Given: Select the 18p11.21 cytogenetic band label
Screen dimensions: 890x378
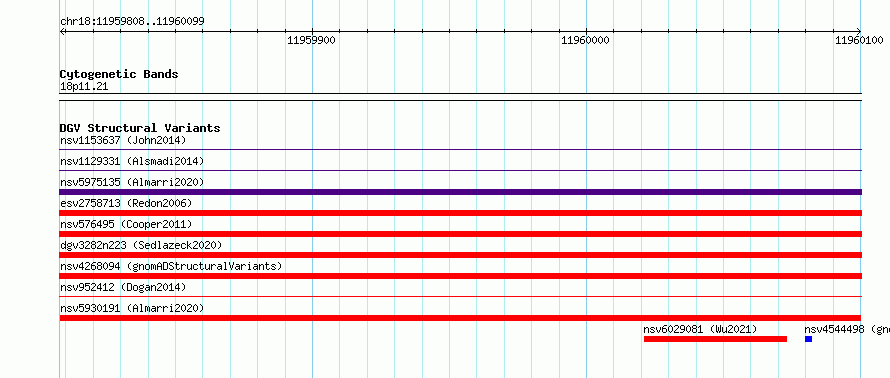Looking at the screenshot, I should pyautogui.click(x=84, y=87).
